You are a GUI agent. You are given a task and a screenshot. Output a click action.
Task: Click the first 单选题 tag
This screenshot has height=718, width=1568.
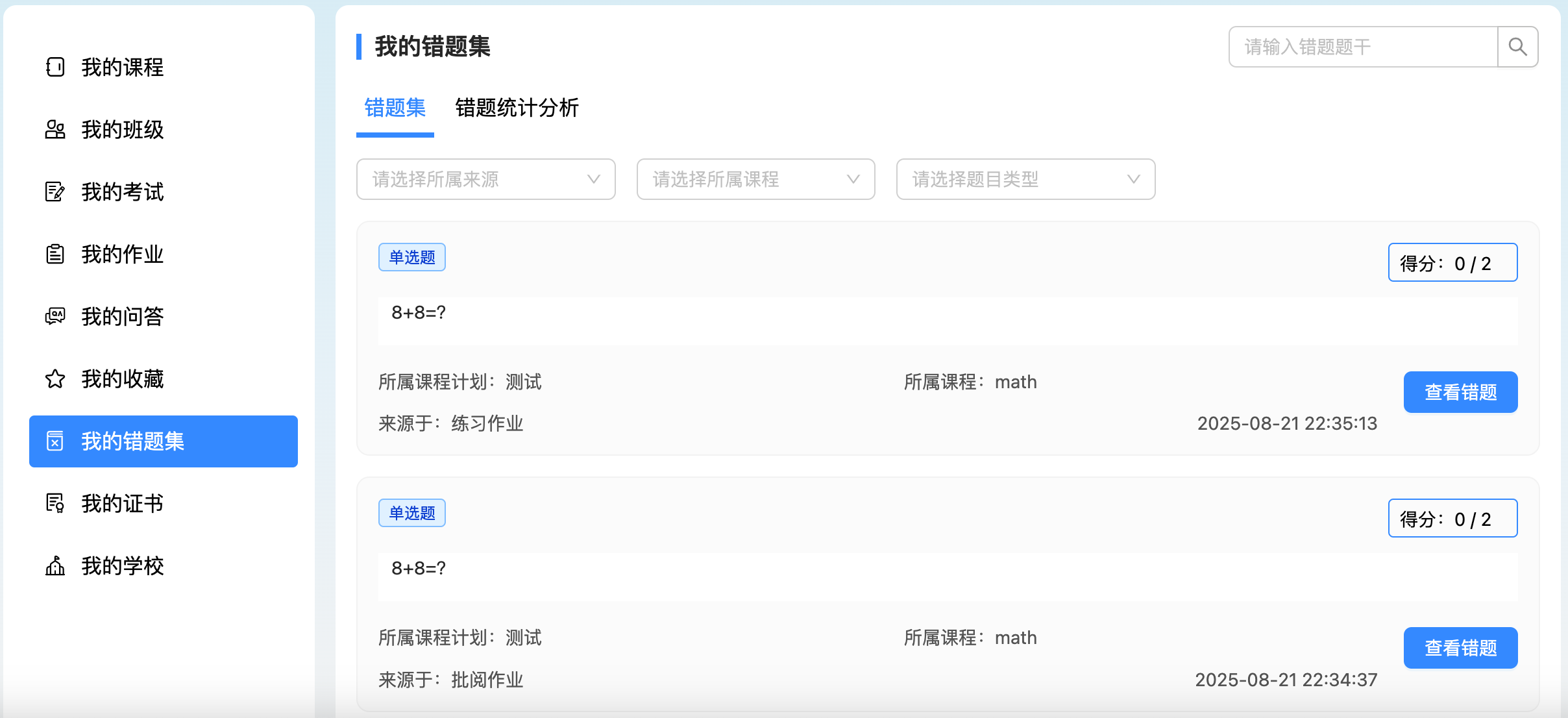[411, 257]
